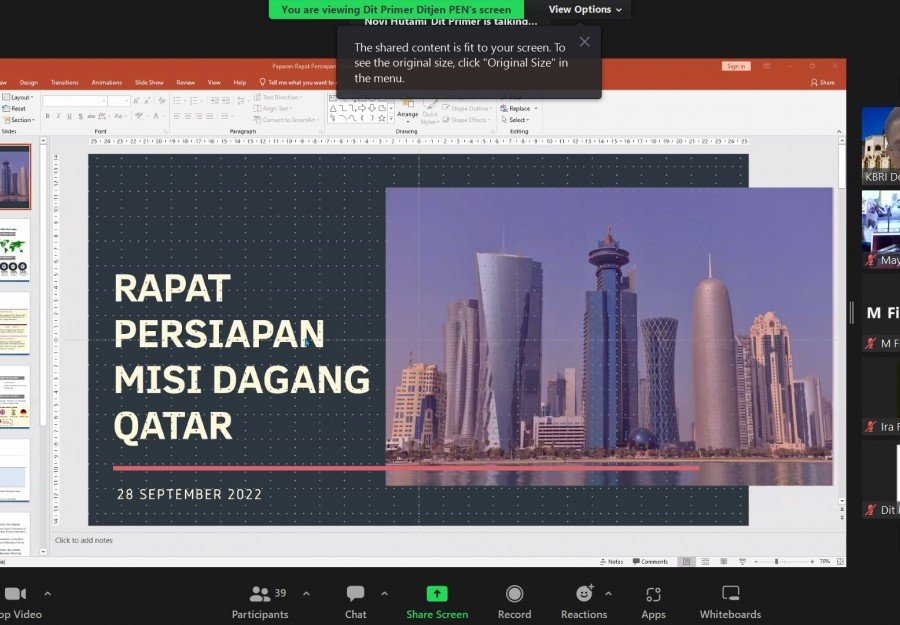Expand video options arrow next to Stop Video
This screenshot has height=625, width=900.
pyautogui.click(x=48, y=594)
